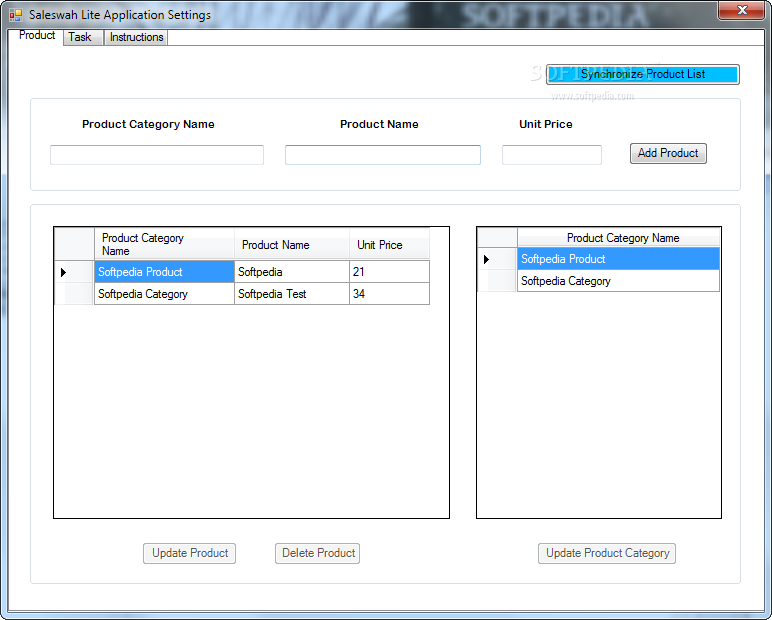The image size is (772, 620).
Task: Select 'Softpedia Product' cell in product table
Action: pyautogui.click(x=164, y=272)
